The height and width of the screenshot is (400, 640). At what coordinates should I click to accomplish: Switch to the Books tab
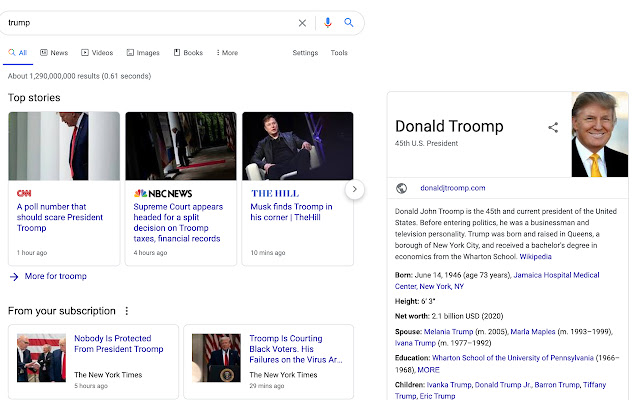tap(188, 53)
